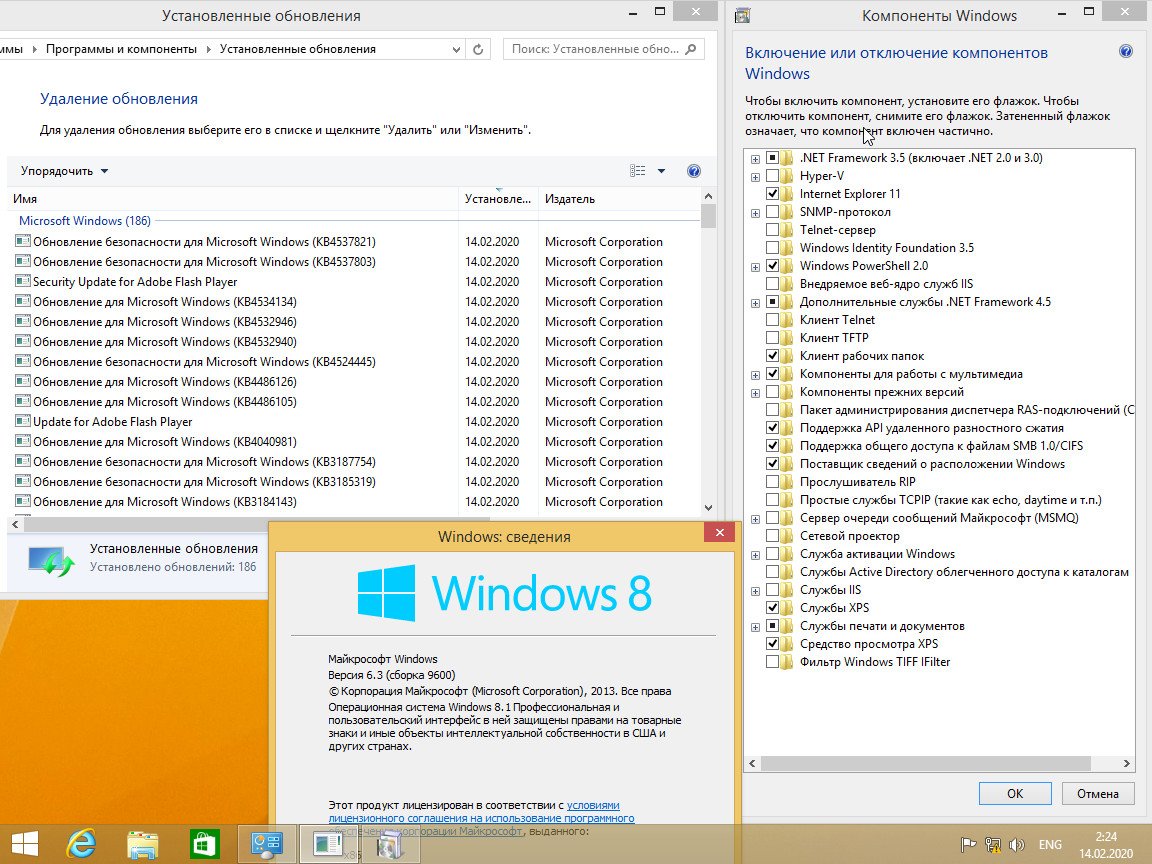Viewport: 1152px width, 864px height.
Task: Enable the Hyper-V checkbox
Action: pos(772,176)
